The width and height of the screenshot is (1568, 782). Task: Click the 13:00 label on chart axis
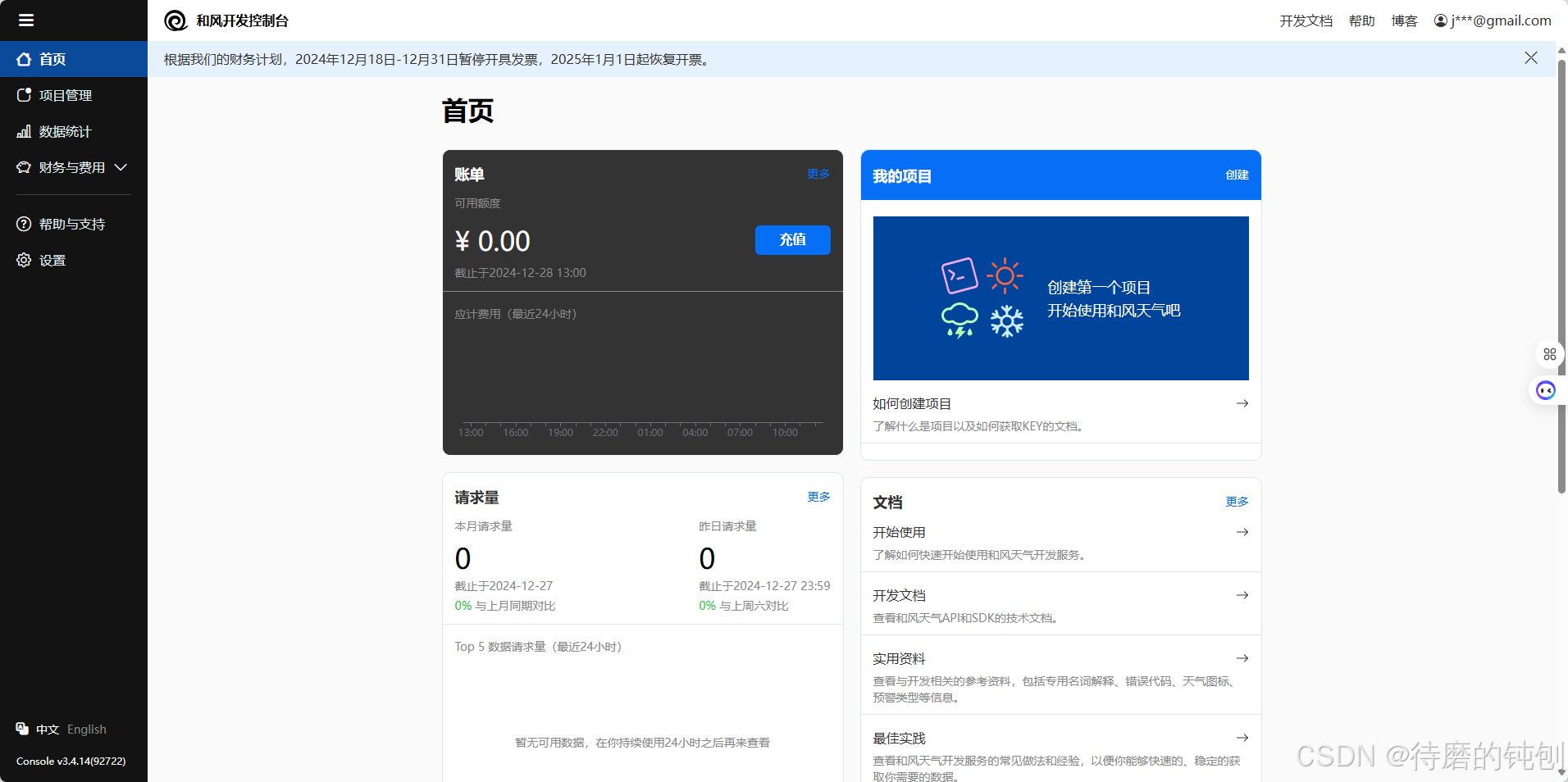click(x=471, y=432)
